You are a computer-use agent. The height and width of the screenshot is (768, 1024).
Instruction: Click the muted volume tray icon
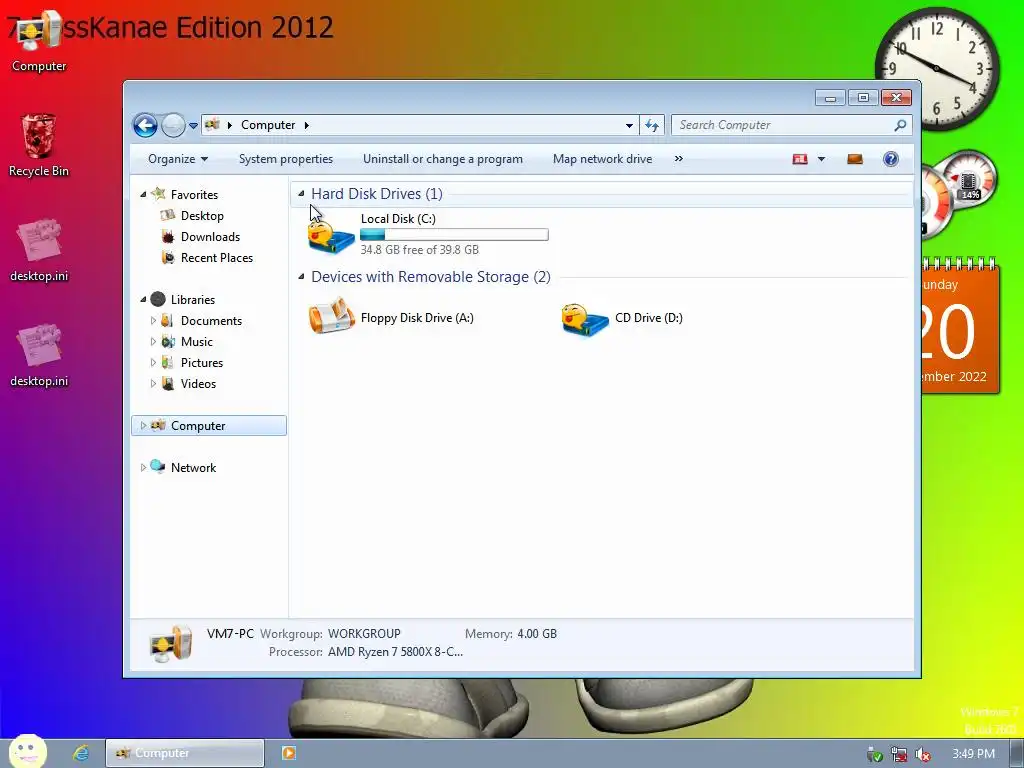pos(923,754)
